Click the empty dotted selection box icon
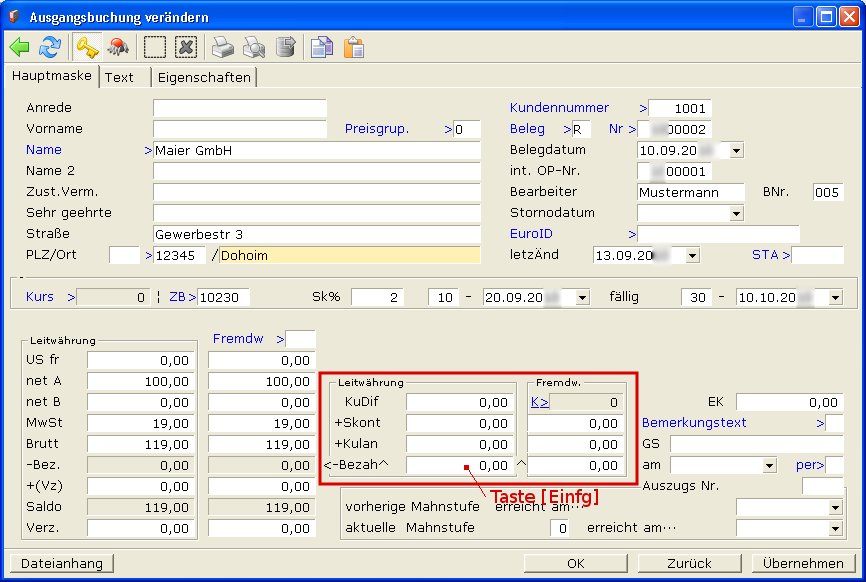 point(155,47)
